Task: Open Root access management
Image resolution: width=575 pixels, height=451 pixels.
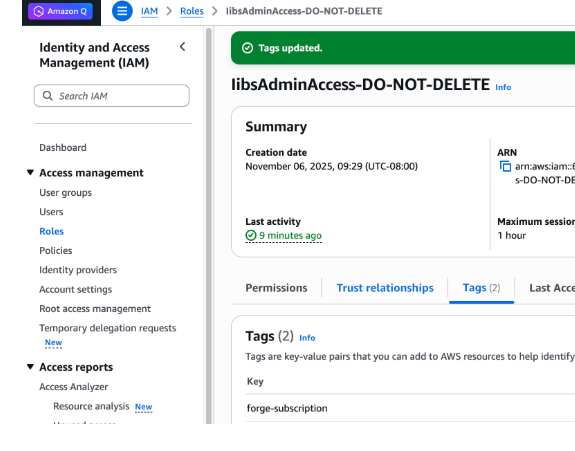Action: tap(95, 309)
